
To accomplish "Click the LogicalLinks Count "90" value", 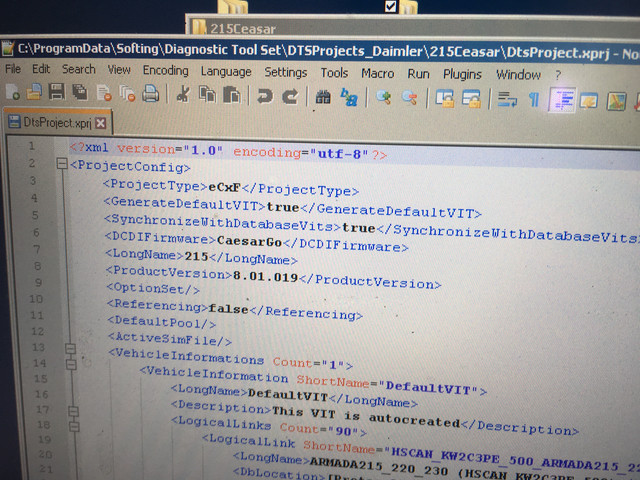I will click(x=343, y=431).
